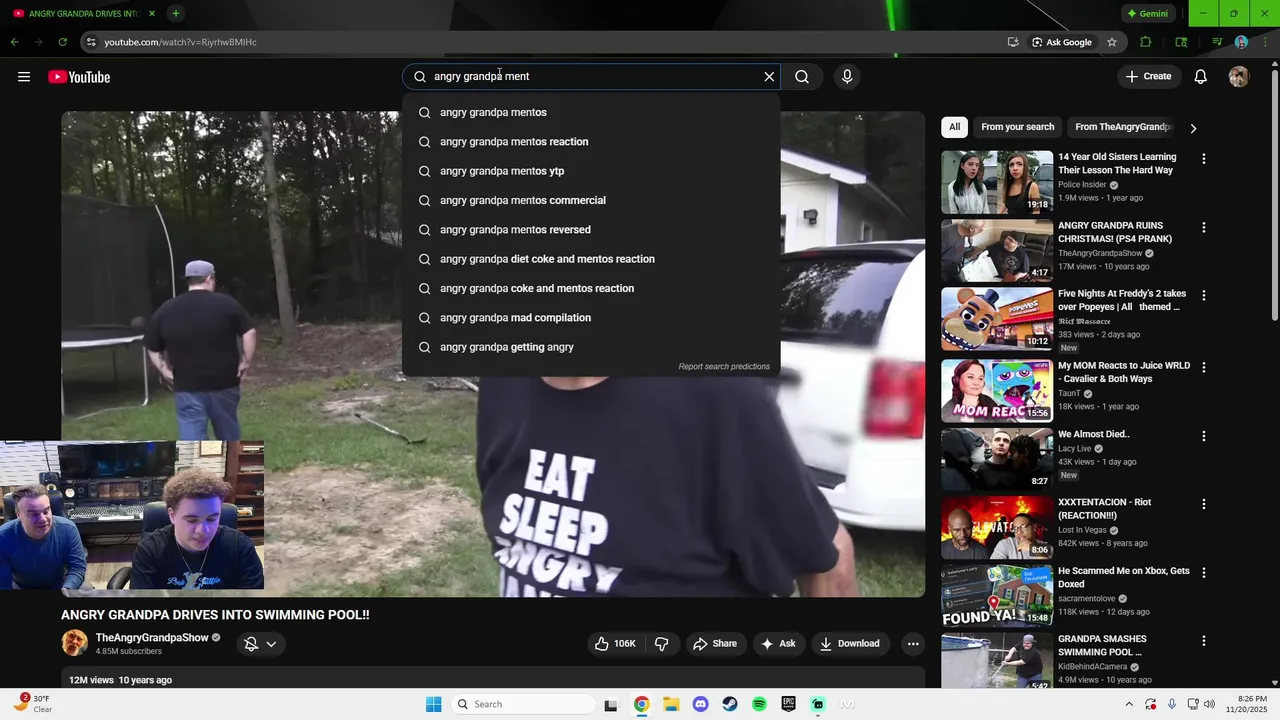
Task: Open the Create button
Action: 1148,77
